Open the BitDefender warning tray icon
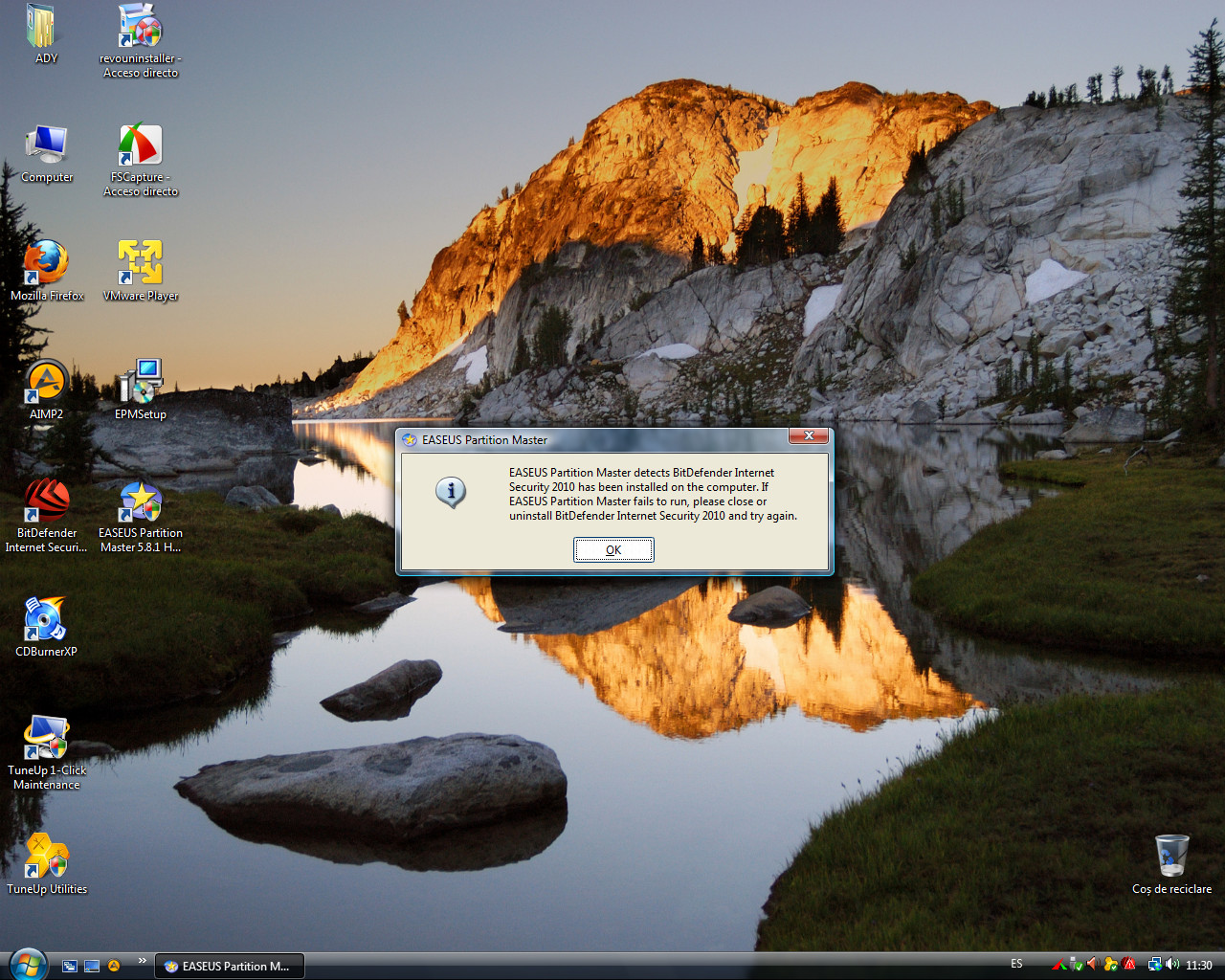The width and height of the screenshot is (1225, 980). point(1128,965)
